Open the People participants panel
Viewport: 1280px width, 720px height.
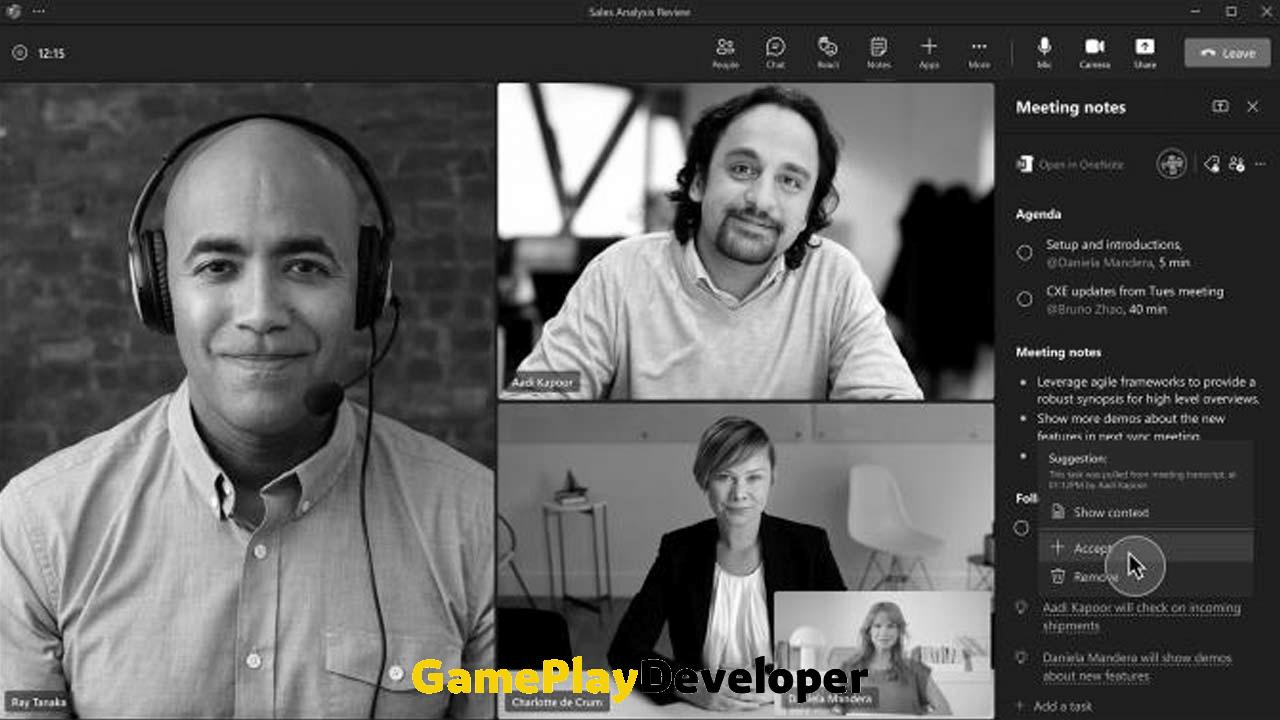(725, 53)
